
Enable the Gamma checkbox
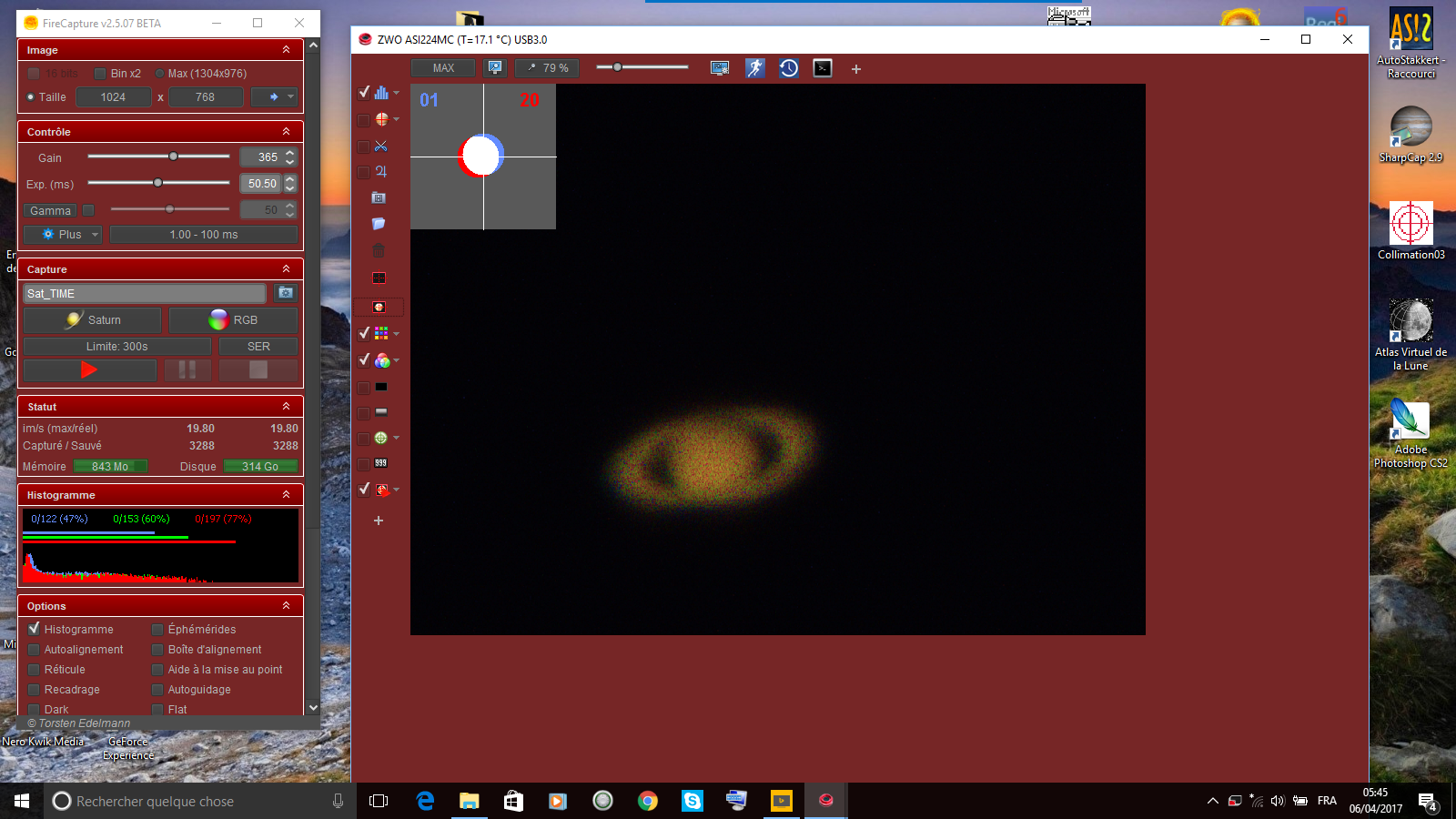[x=88, y=210]
